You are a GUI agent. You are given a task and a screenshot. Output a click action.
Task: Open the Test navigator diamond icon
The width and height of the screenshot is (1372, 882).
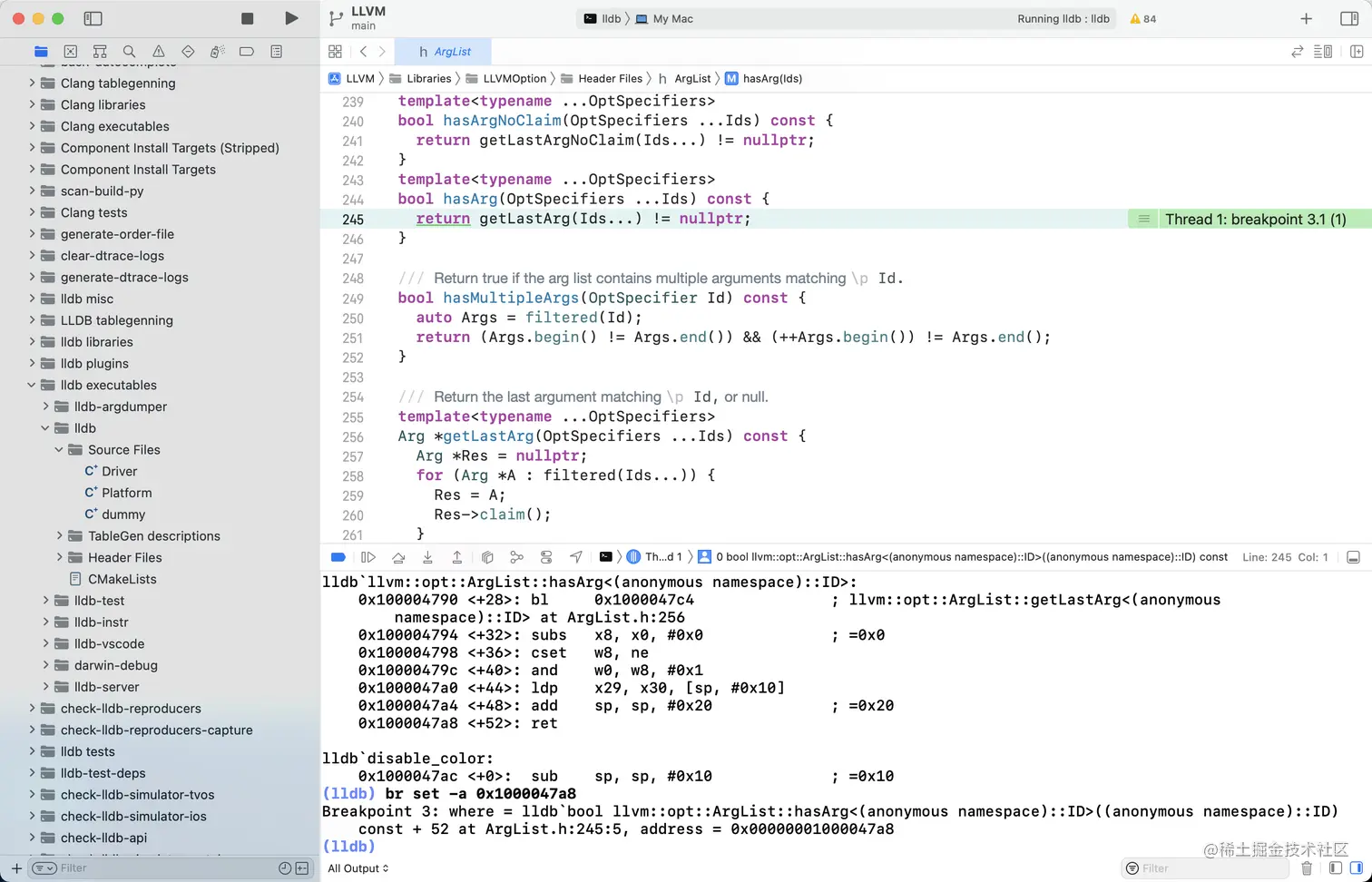[188, 52]
